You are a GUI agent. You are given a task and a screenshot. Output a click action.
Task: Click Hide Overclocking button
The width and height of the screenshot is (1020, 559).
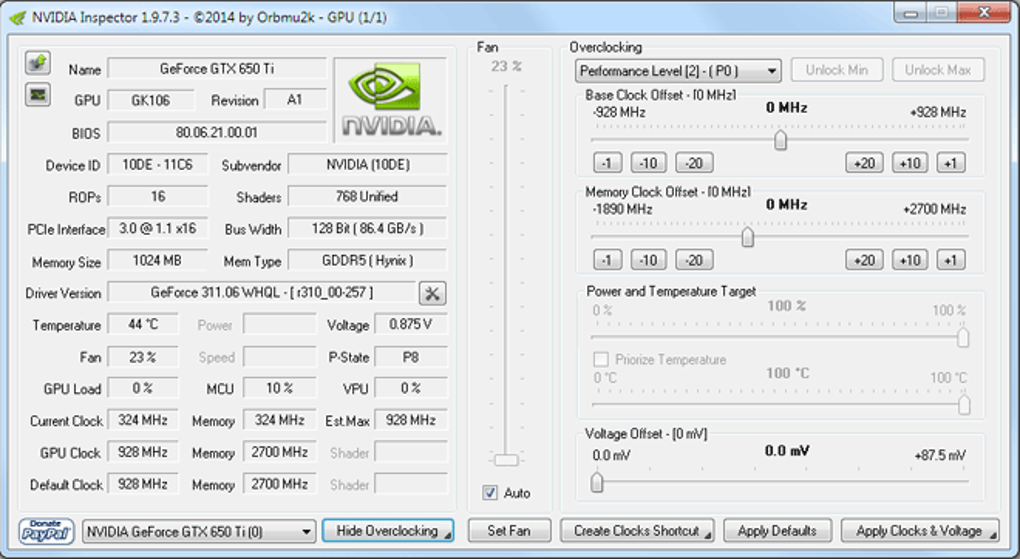(388, 531)
